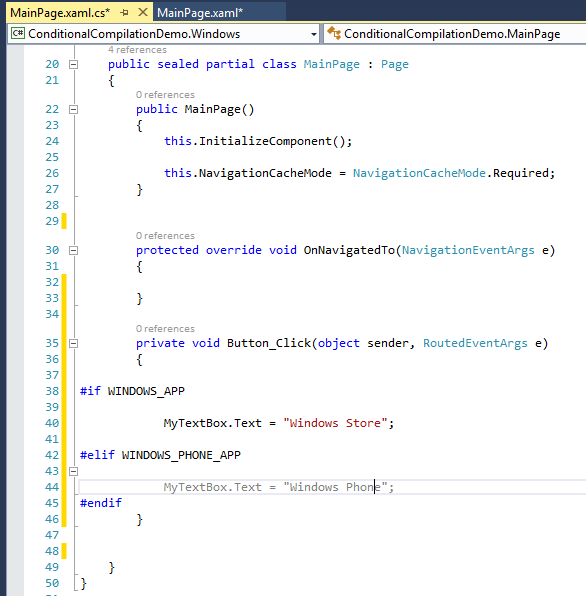Click the WINDOWS_PHONE_APP directive symbol
The height and width of the screenshot is (596, 586).
point(181,455)
